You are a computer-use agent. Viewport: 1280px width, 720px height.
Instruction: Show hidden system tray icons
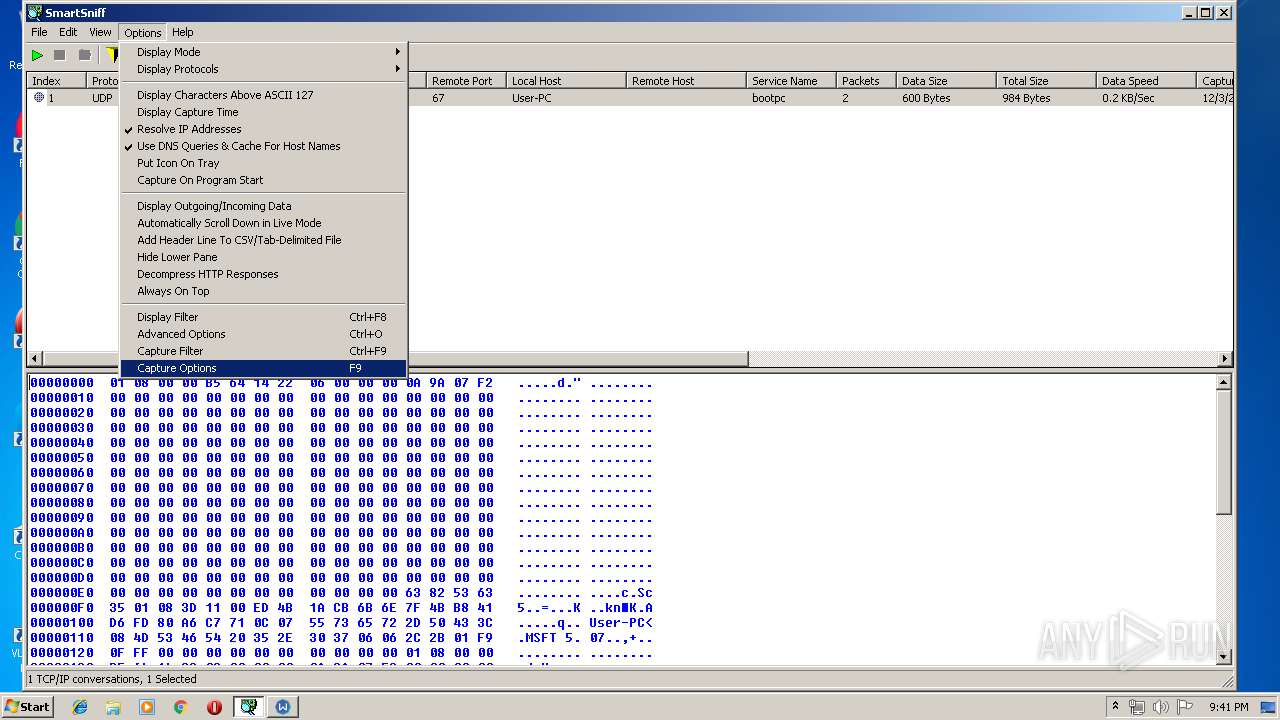coord(1116,707)
